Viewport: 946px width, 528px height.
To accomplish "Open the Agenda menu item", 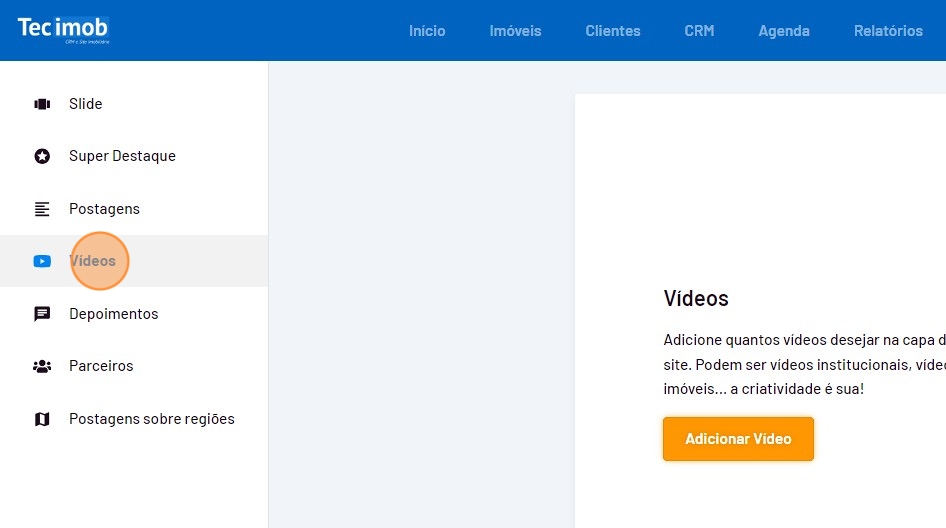I will (x=784, y=31).
